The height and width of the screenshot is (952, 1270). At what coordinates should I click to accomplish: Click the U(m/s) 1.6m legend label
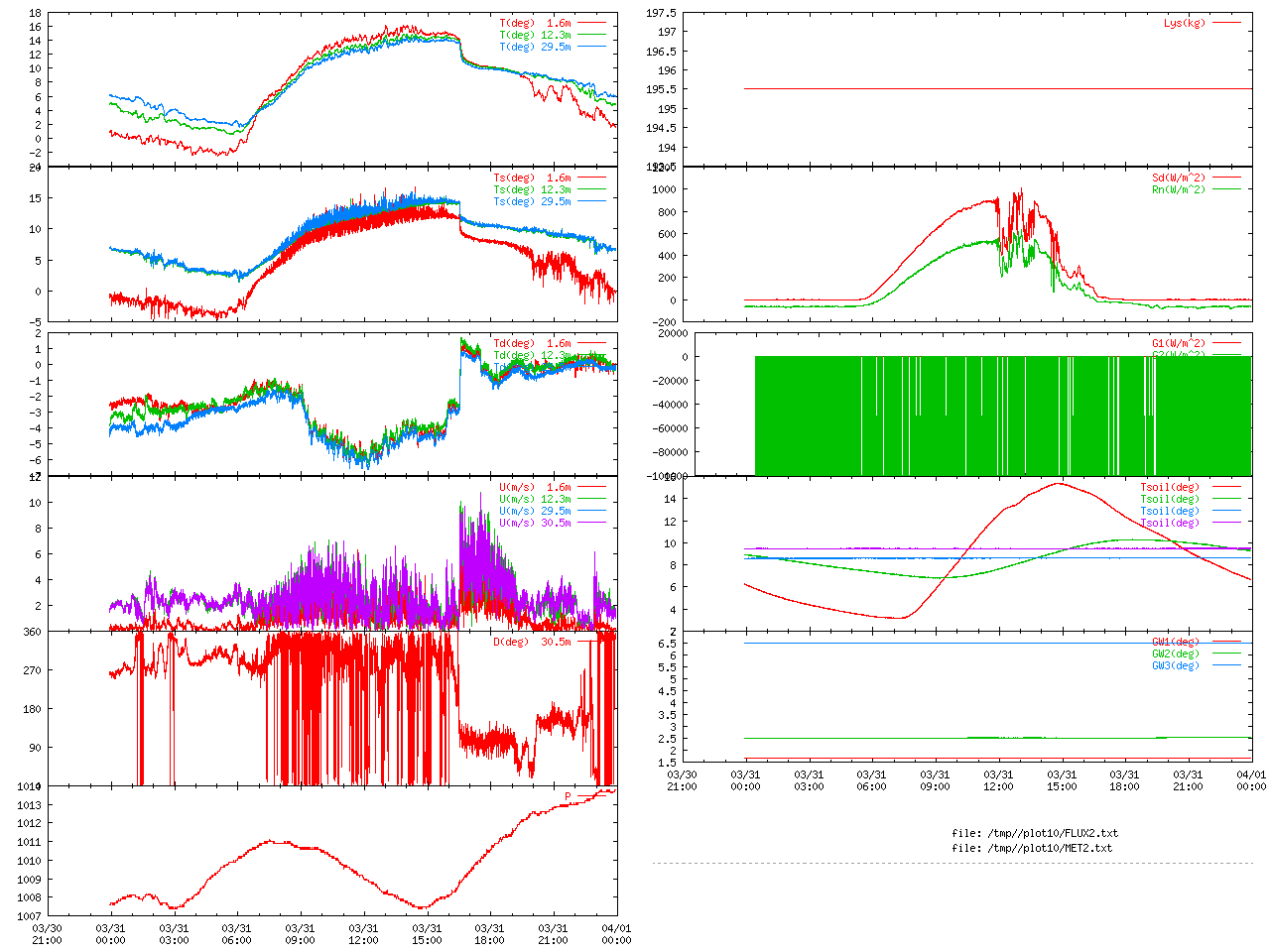coord(536,488)
